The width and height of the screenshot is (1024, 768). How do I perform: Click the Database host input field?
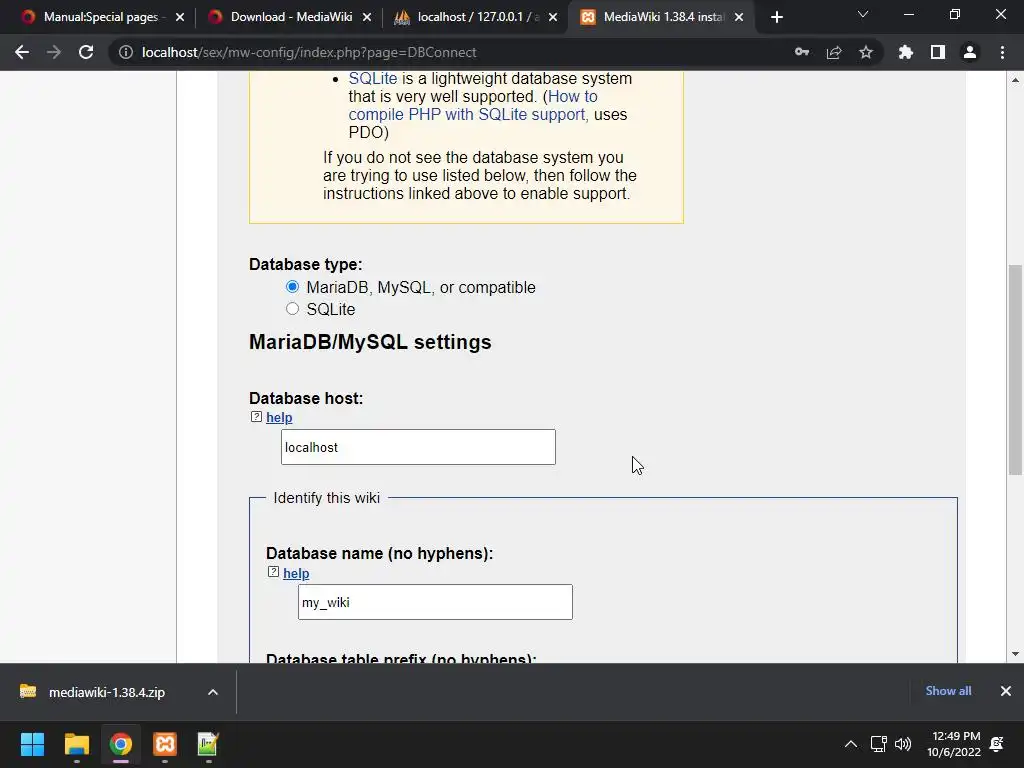[418, 447]
